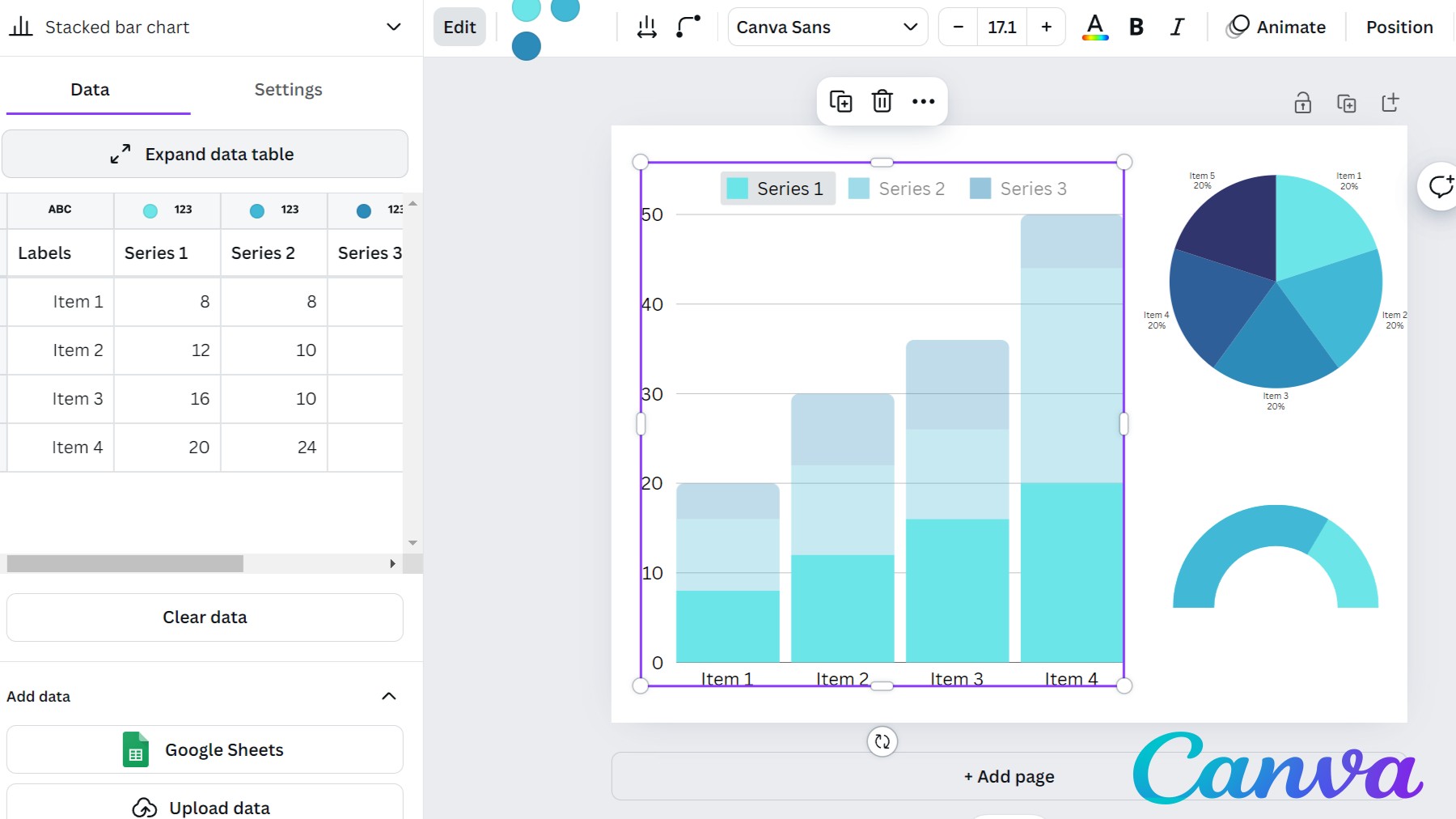Click the data table scroll right arrow
This screenshot has width=1456, height=819.
[x=392, y=563]
